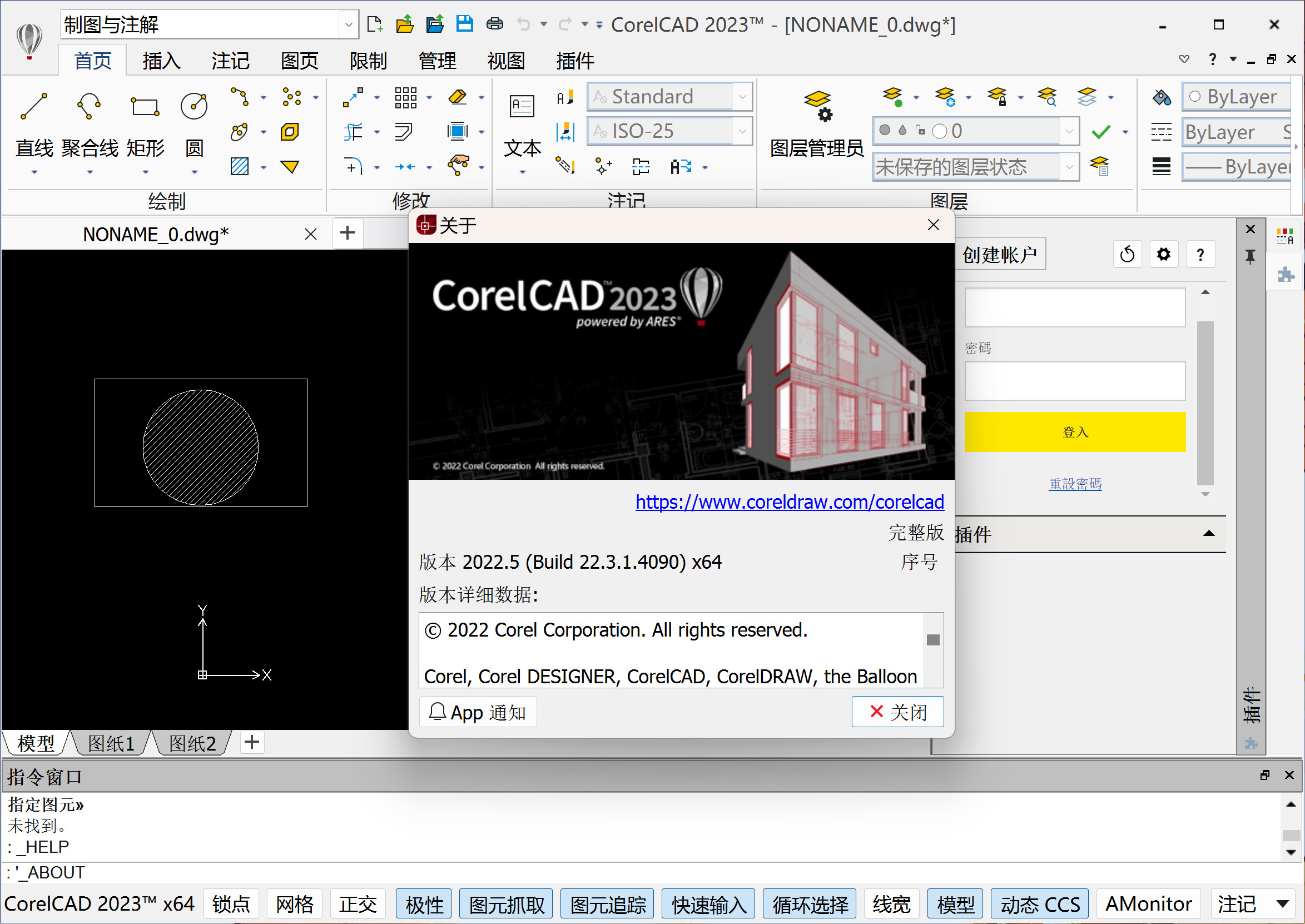Select the Rectangle (矩形) tool
This screenshot has width=1305, height=924.
pos(145,106)
